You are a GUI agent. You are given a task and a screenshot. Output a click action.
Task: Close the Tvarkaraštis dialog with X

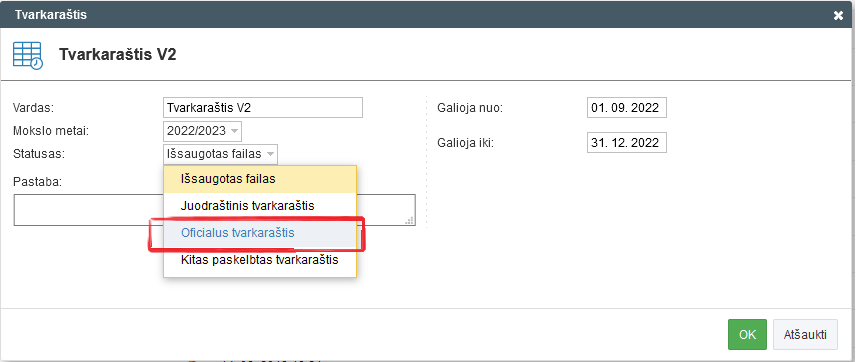839,15
